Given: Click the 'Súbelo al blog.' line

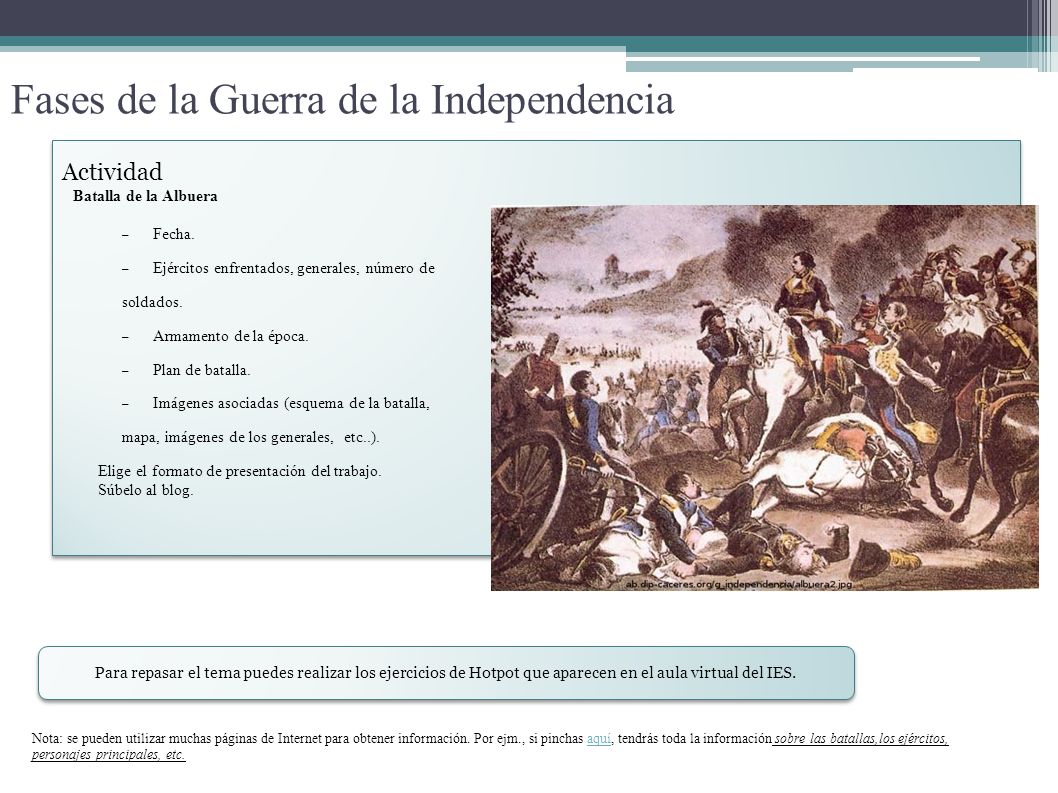Looking at the screenshot, I should click(146, 491).
